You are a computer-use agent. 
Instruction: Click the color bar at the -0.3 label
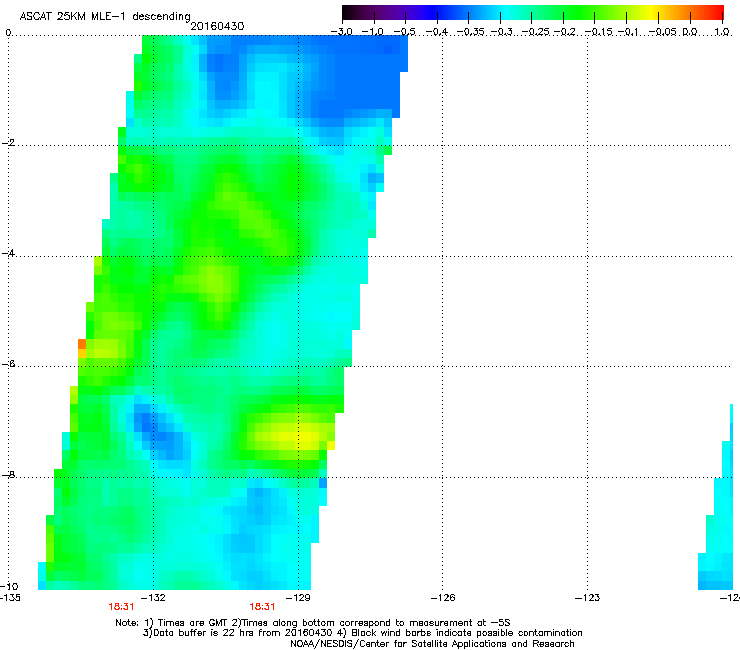tap(500, 12)
